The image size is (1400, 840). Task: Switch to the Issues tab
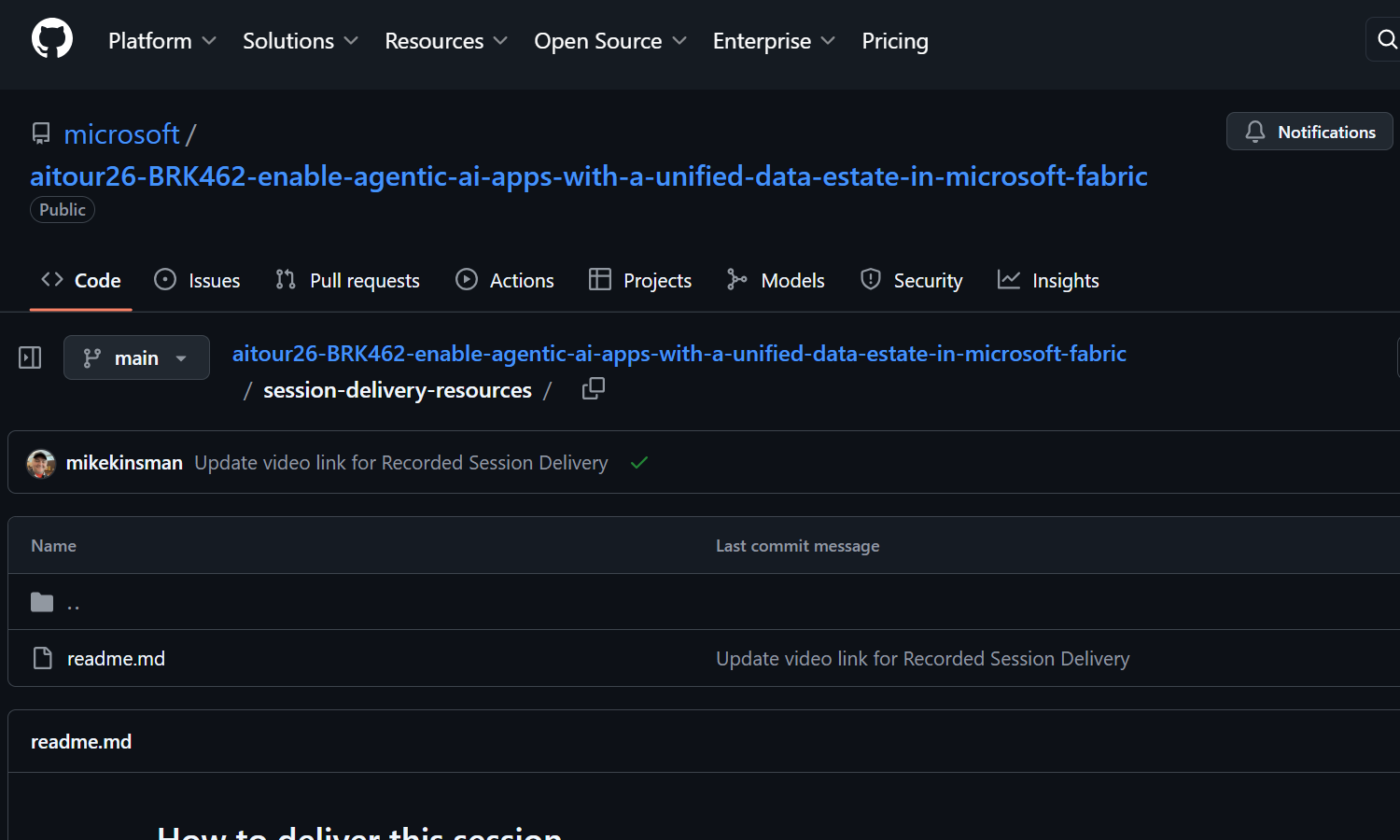pos(197,280)
